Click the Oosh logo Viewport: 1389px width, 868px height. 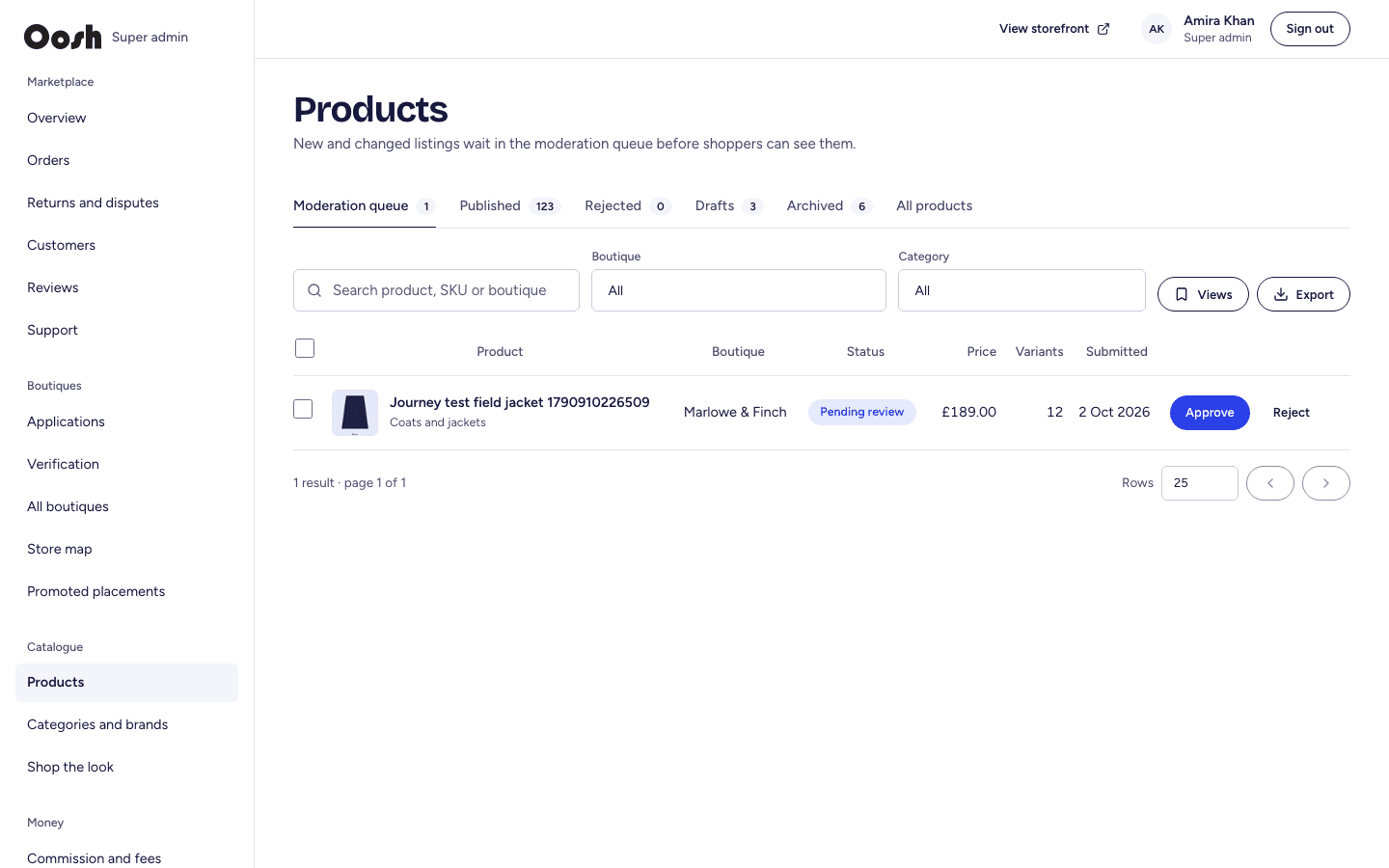point(63,37)
